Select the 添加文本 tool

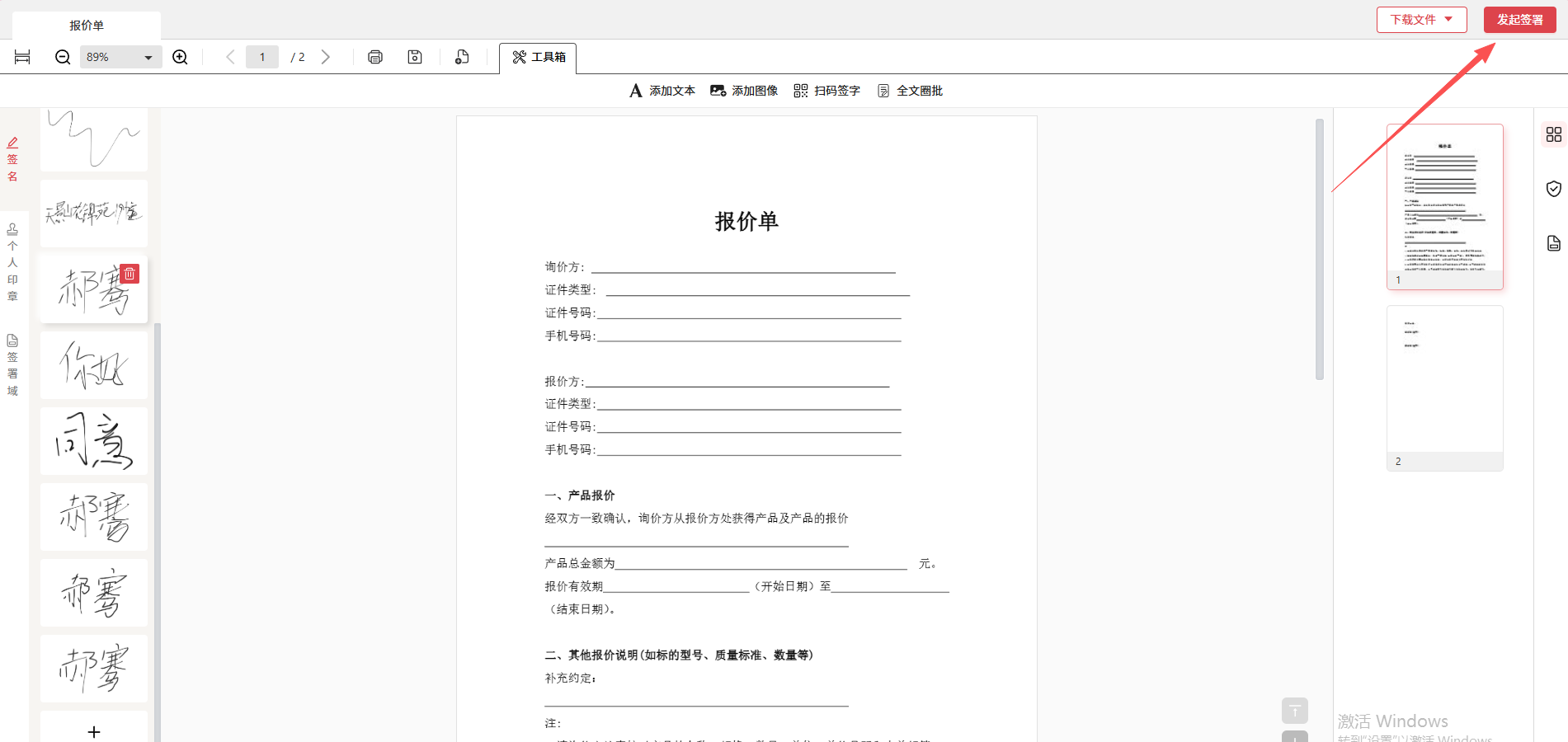click(662, 91)
